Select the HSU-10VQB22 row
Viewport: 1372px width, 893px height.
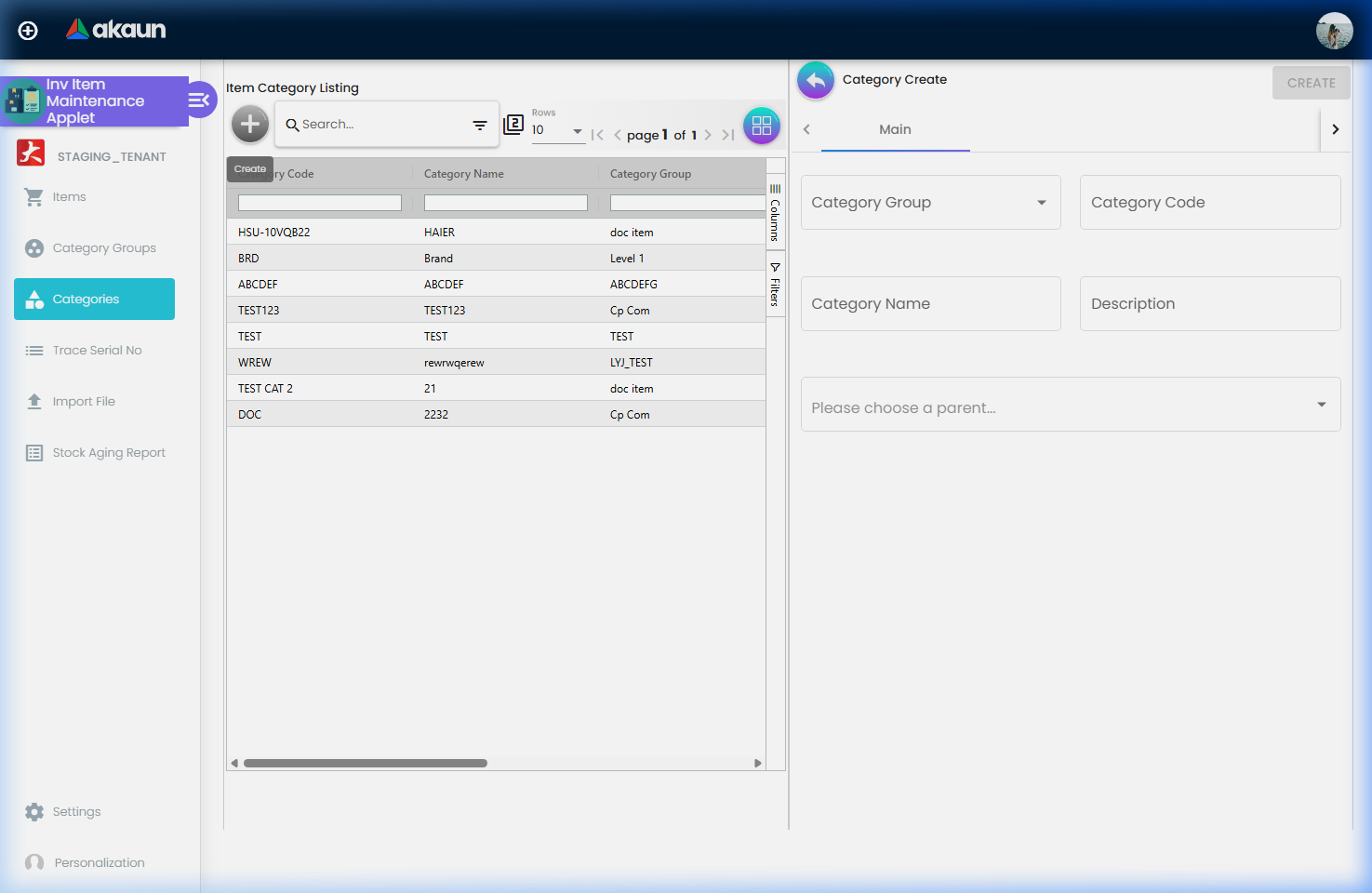[x=496, y=233]
